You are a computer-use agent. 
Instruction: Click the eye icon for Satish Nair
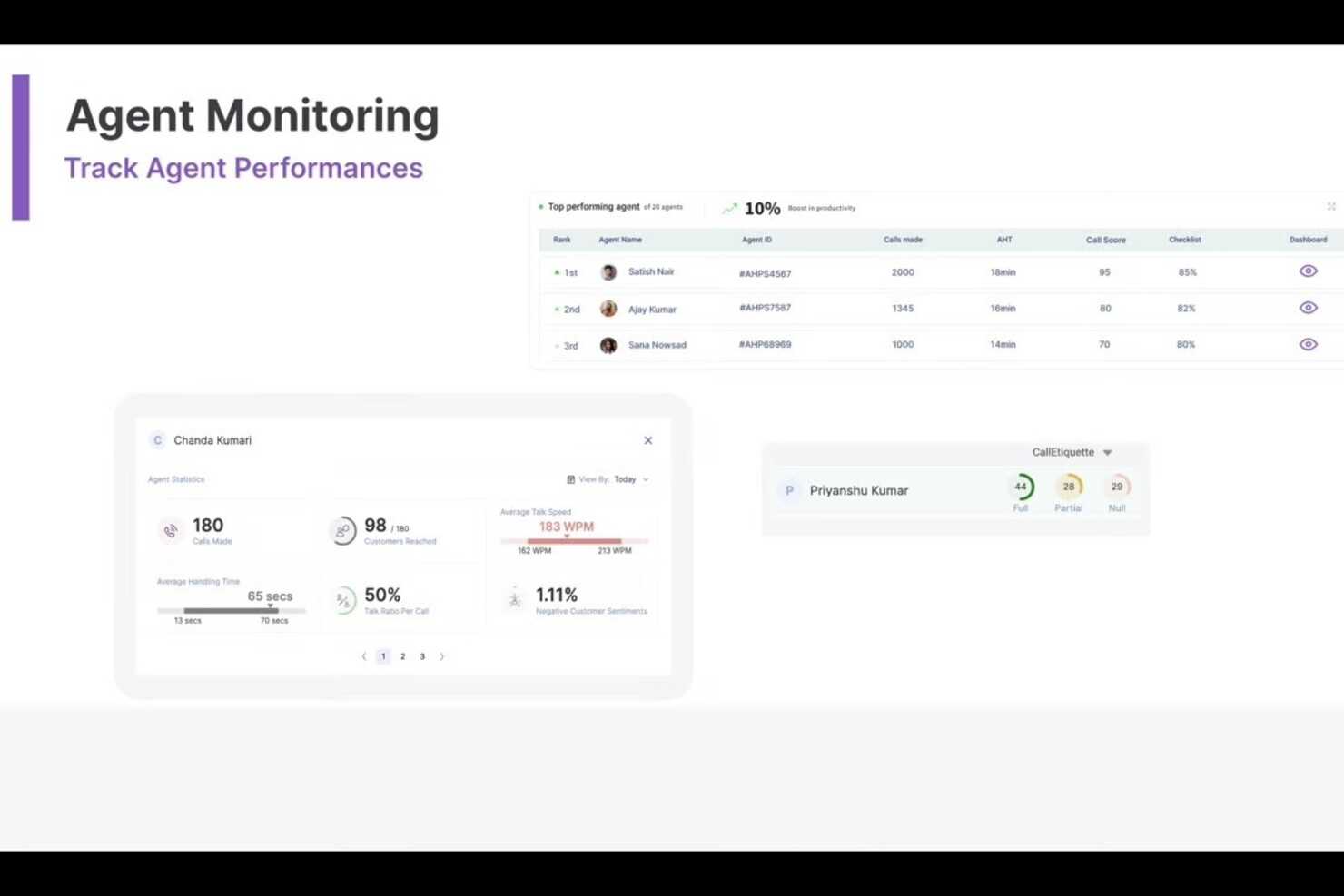tap(1308, 271)
